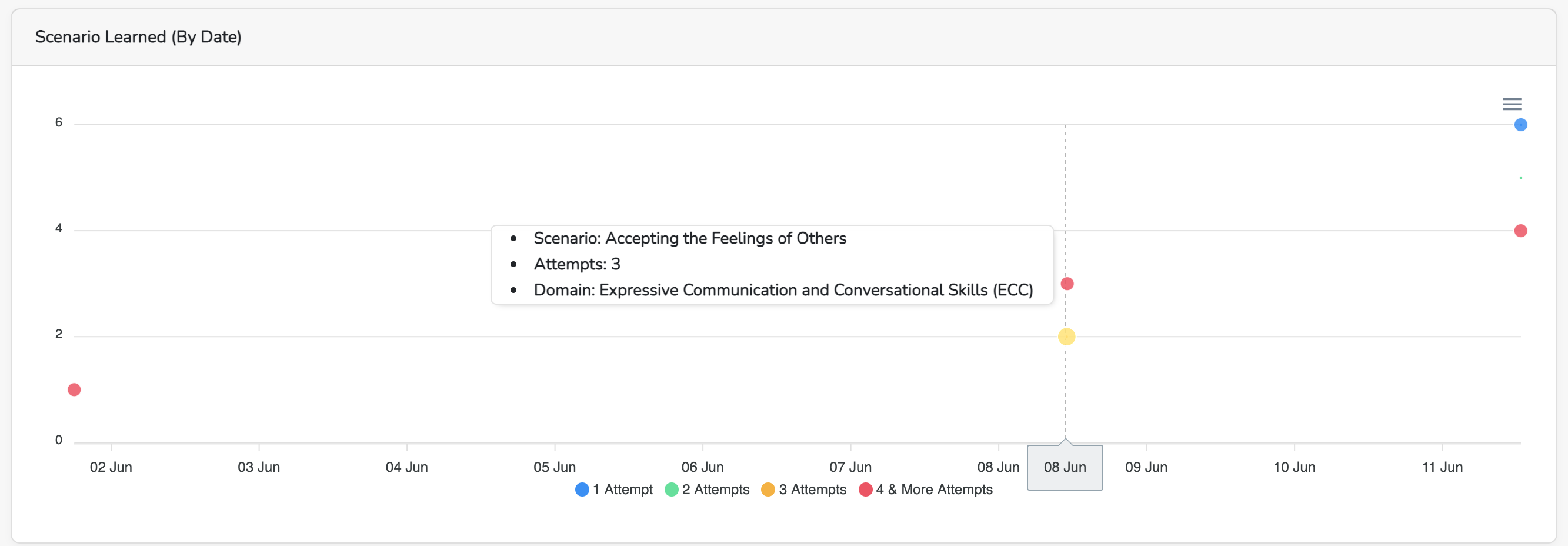Select the red data point near 02 Jun
This screenshot has width=1568, height=546.
click(x=74, y=389)
